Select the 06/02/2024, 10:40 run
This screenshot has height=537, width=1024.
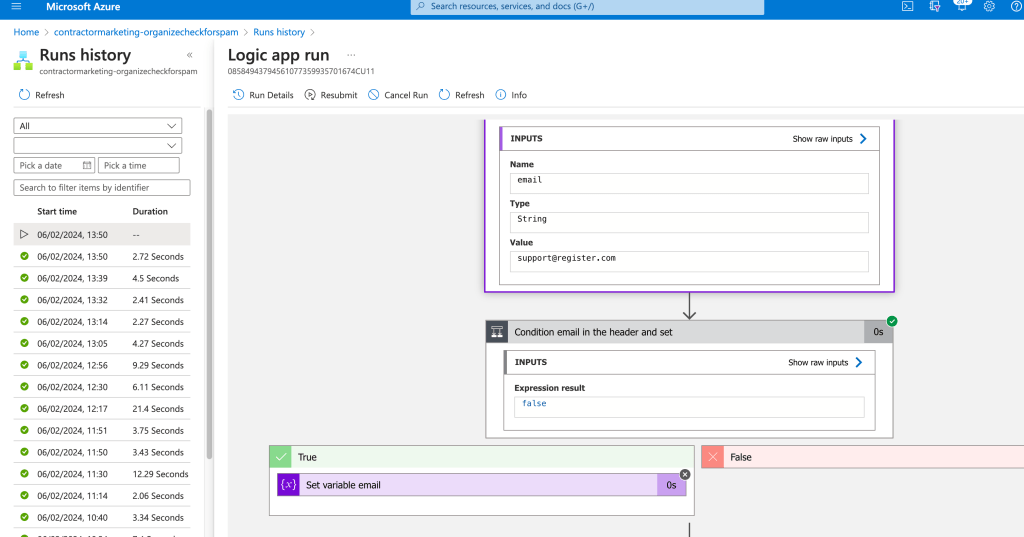pyautogui.click(x=102, y=517)
